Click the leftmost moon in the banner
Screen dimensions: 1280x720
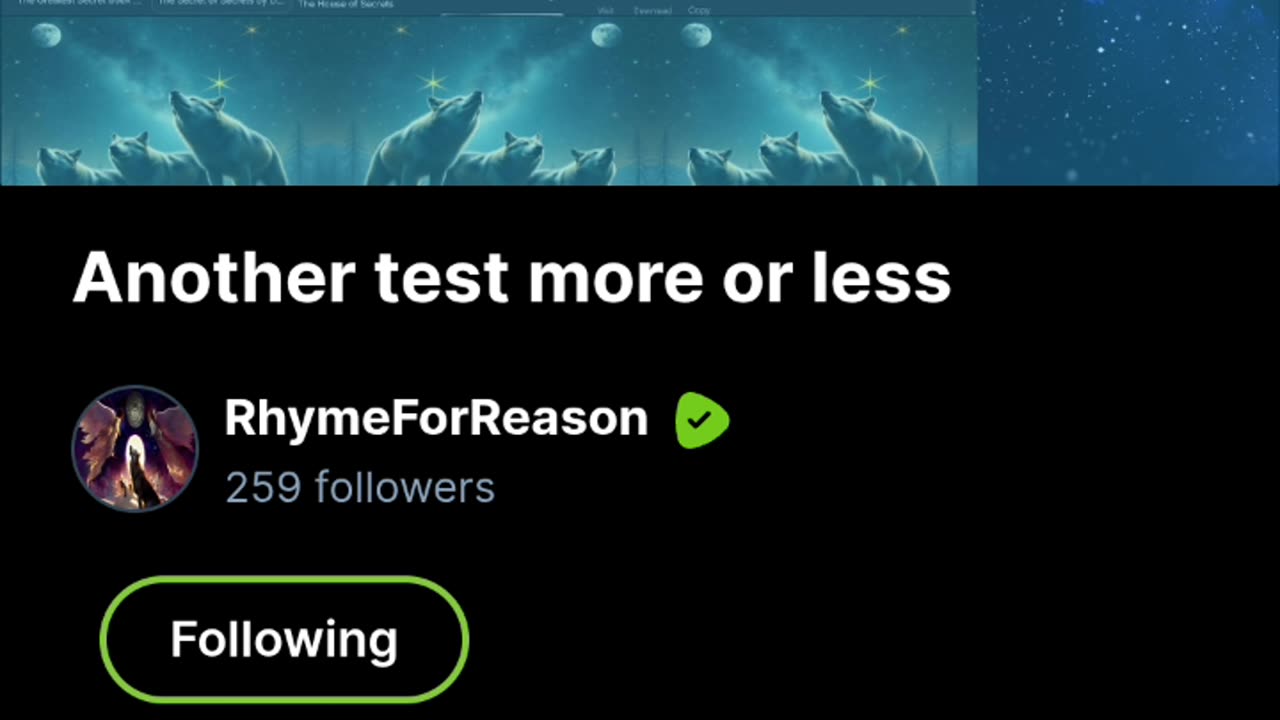coord(45,36)
